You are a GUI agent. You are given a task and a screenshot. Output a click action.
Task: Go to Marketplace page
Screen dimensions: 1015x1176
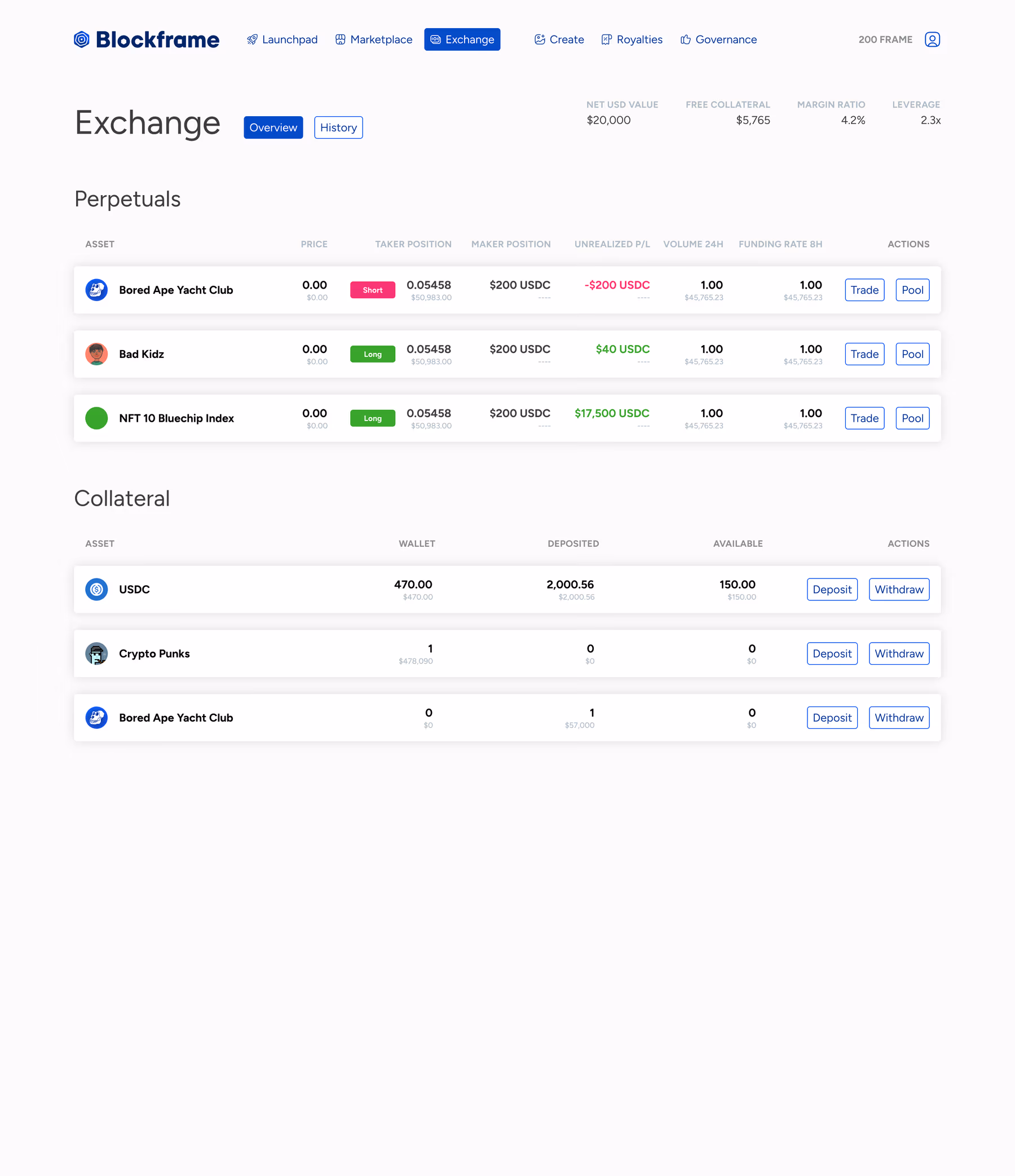373,39
